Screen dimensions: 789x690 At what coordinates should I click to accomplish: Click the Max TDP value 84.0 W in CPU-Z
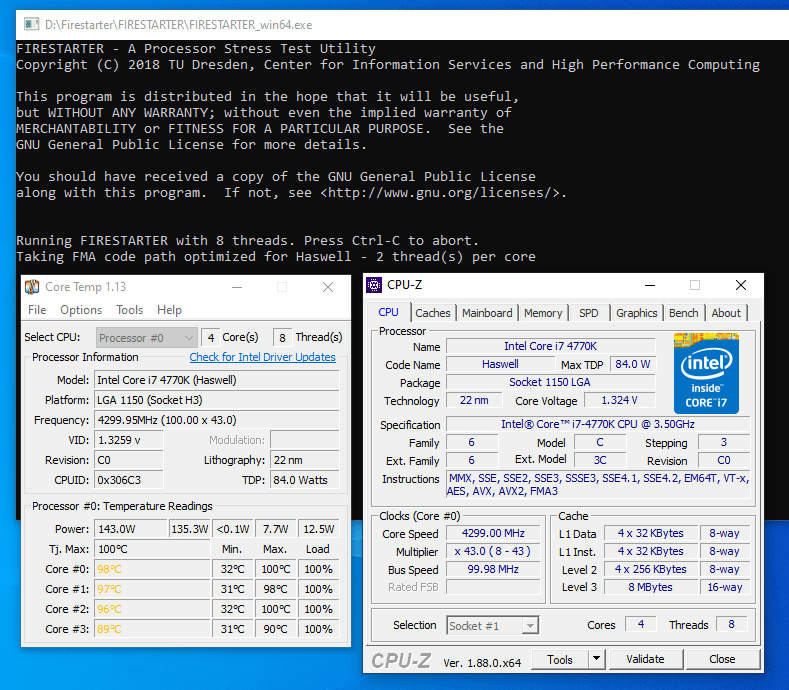(x=633, y=364)
